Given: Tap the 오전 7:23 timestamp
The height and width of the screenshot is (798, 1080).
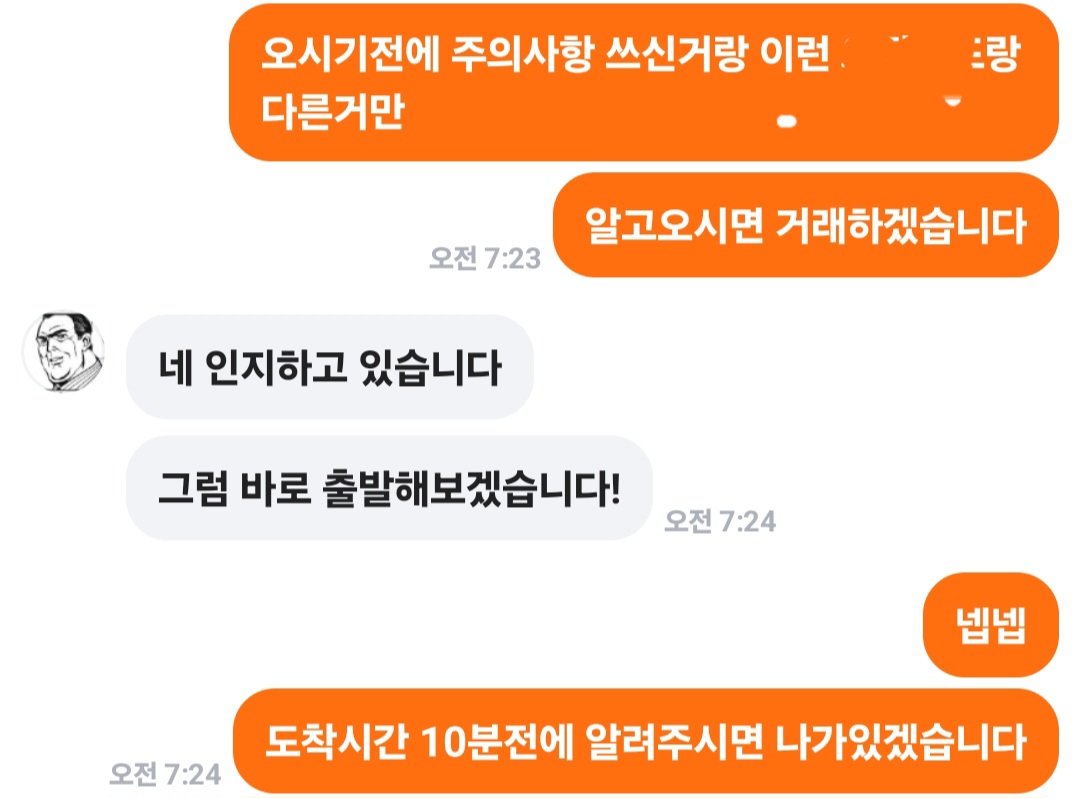Looking at the screenshot, I should click(485, 258).
